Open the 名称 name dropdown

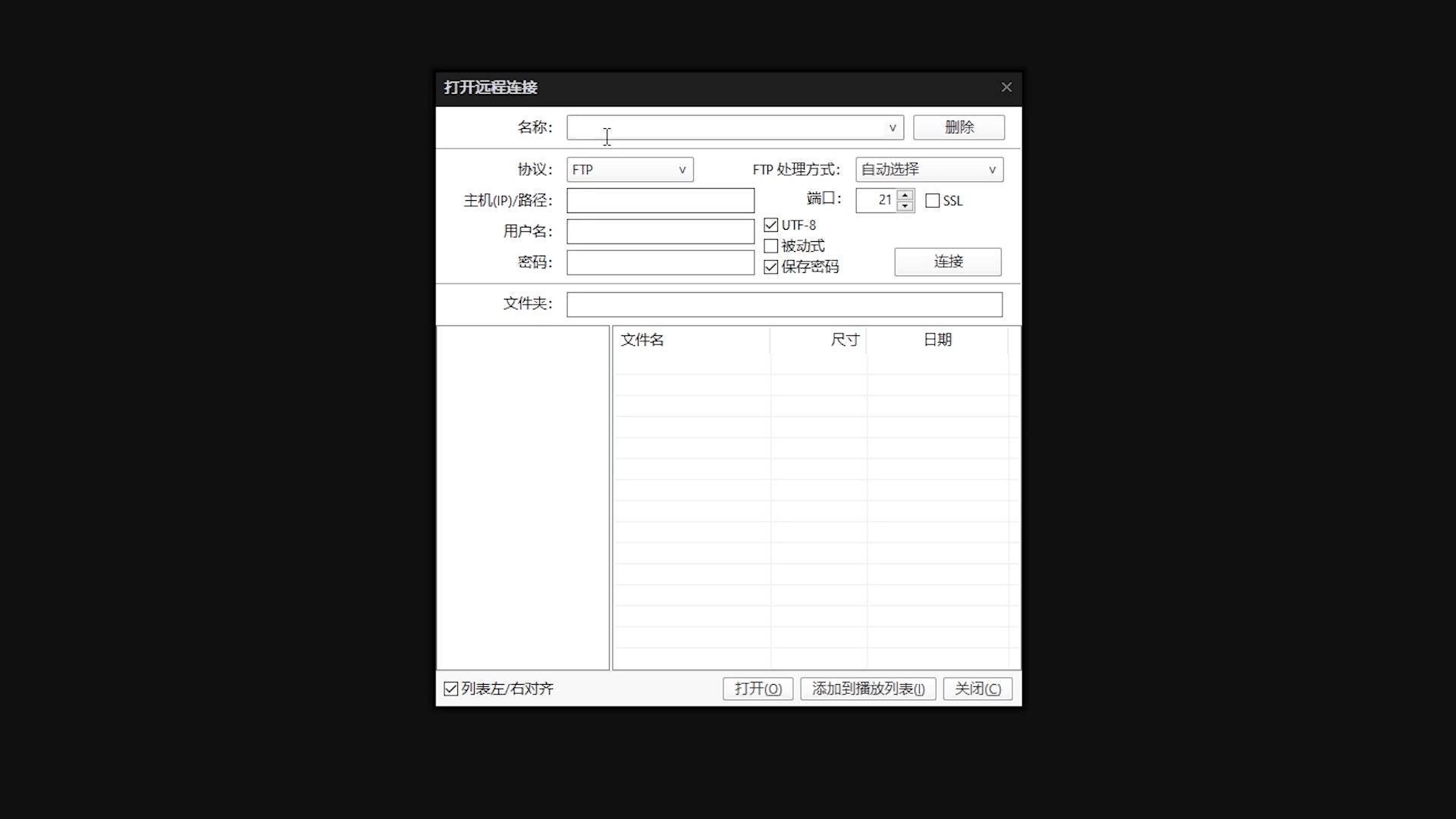click(x=893, y=127)
